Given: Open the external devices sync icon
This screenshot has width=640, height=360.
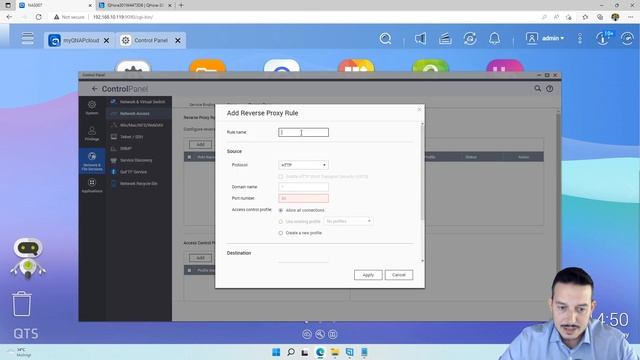Looking at the screenshot, I should (x=470, y=39).
